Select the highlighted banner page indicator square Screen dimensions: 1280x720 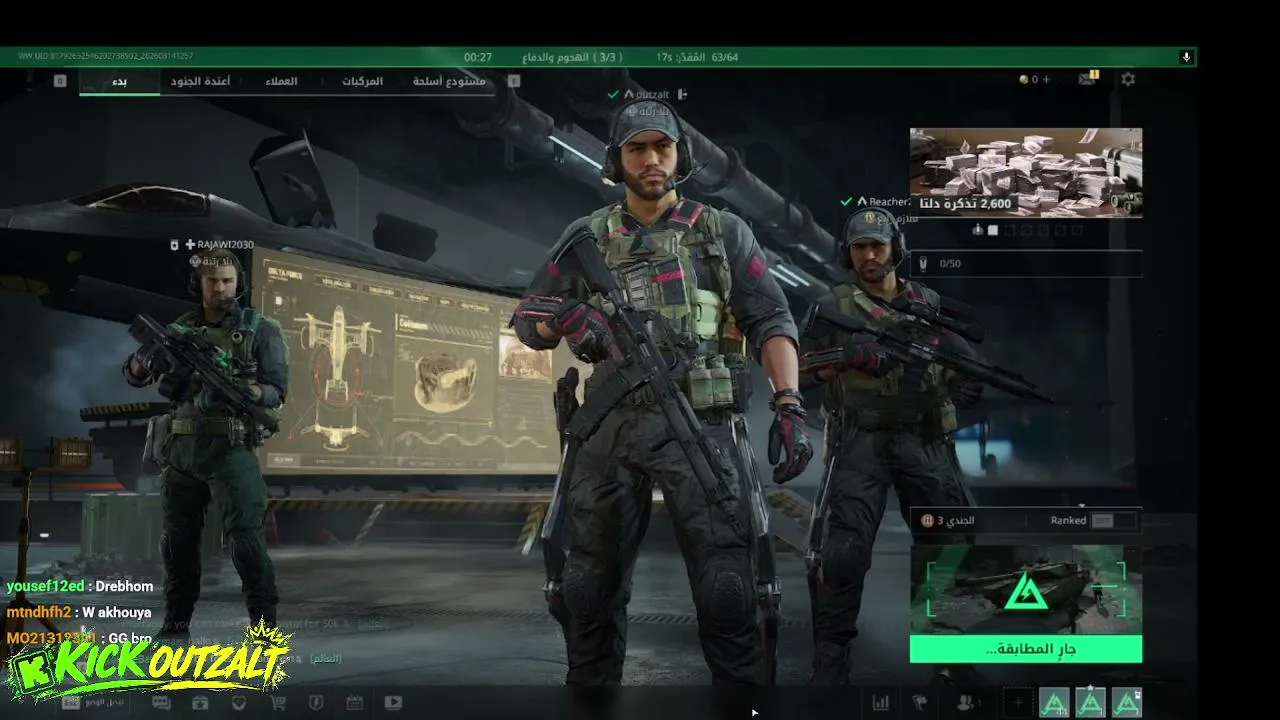click(x=993, y=230)
